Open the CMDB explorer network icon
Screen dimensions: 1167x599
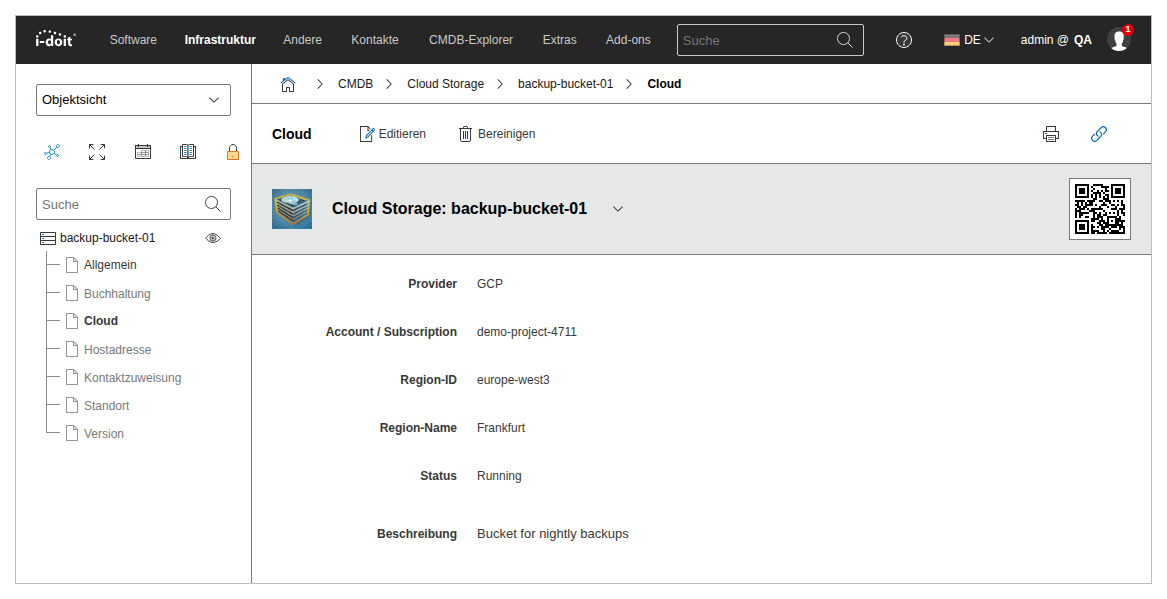point(52,152)
